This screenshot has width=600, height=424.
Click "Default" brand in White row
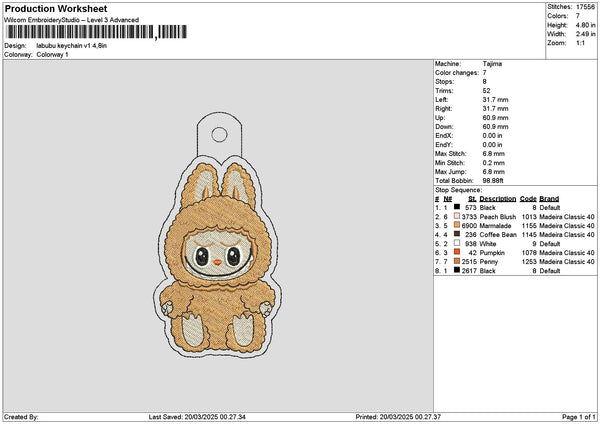point(550,244)
